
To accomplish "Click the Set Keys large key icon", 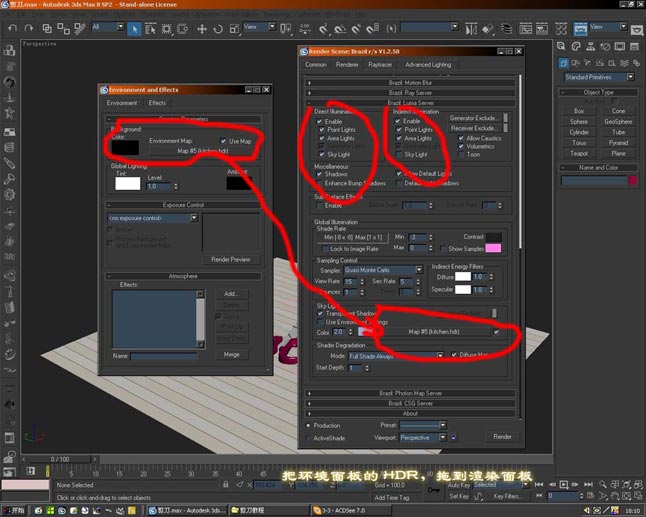I will click(x=433, y=490).
